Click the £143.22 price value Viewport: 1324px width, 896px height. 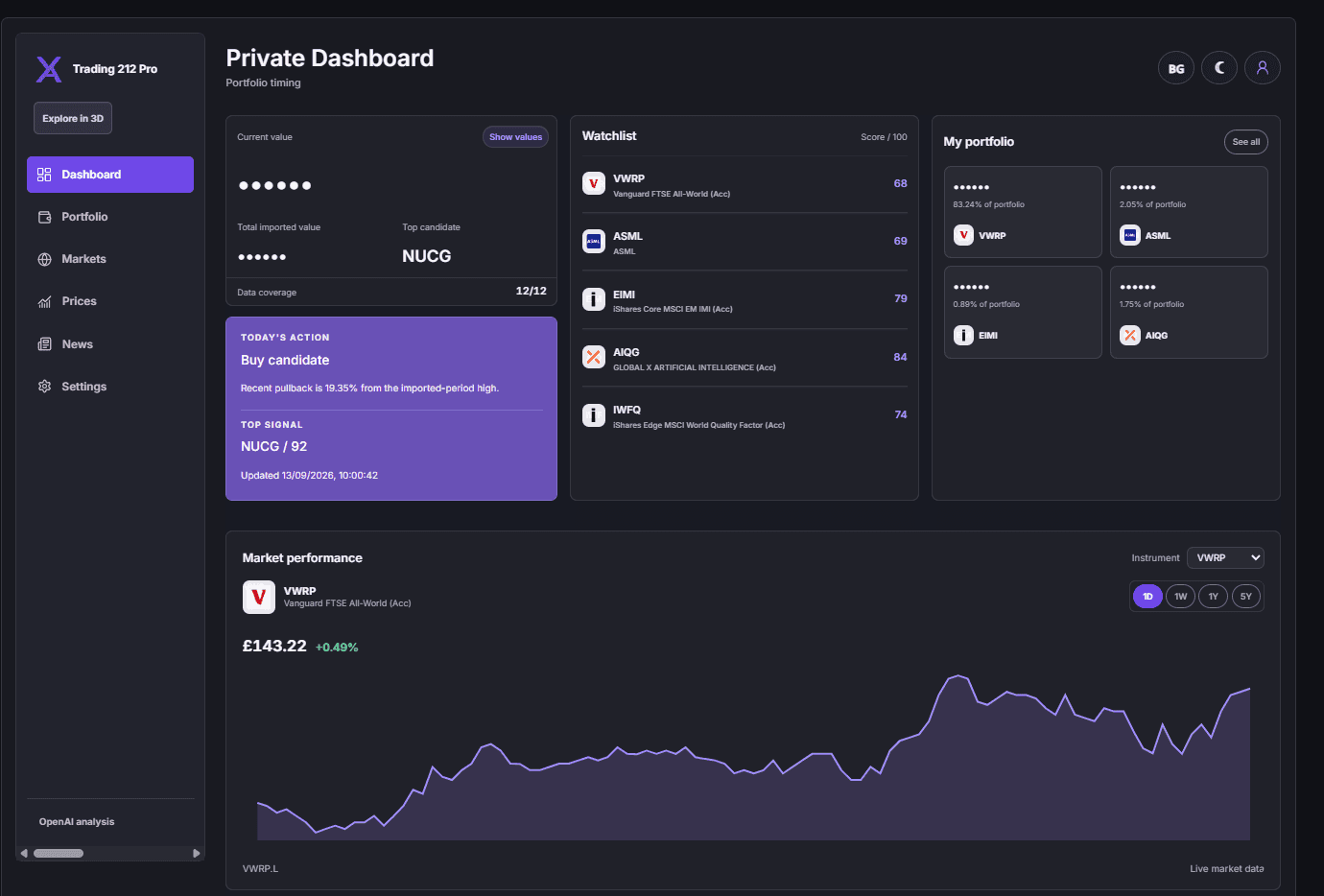(x=274, y=647)
